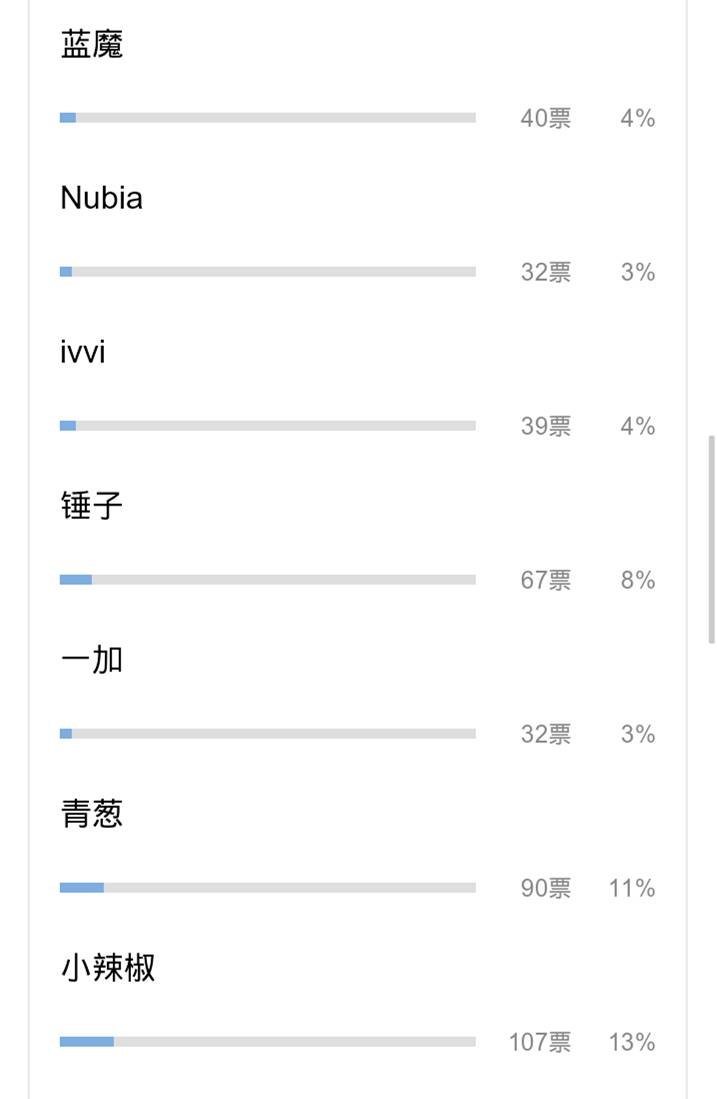Select the ivvi poll option label
Viewport: 717px width, 1099px height.
[83, 352]
